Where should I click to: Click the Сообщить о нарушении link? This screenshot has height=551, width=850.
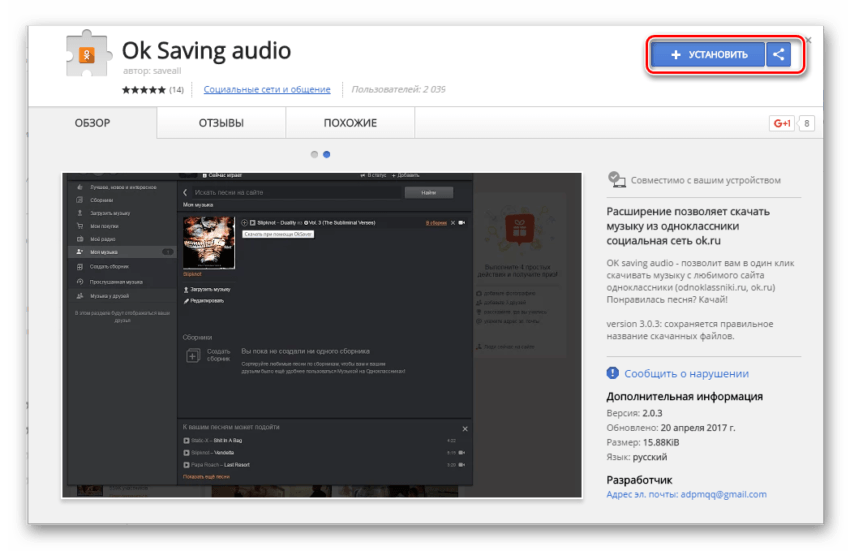tap(686, 373)
